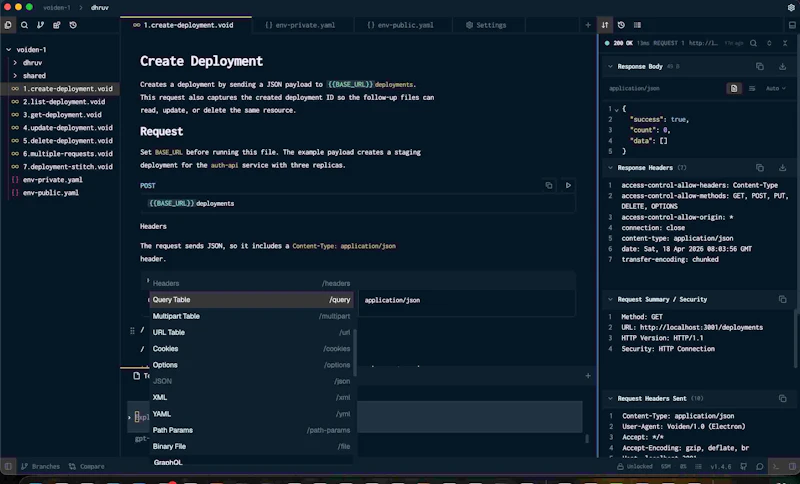800x484 pixels.
Task: Collapse the Request Headers Sent section
Action: [610, 398]
